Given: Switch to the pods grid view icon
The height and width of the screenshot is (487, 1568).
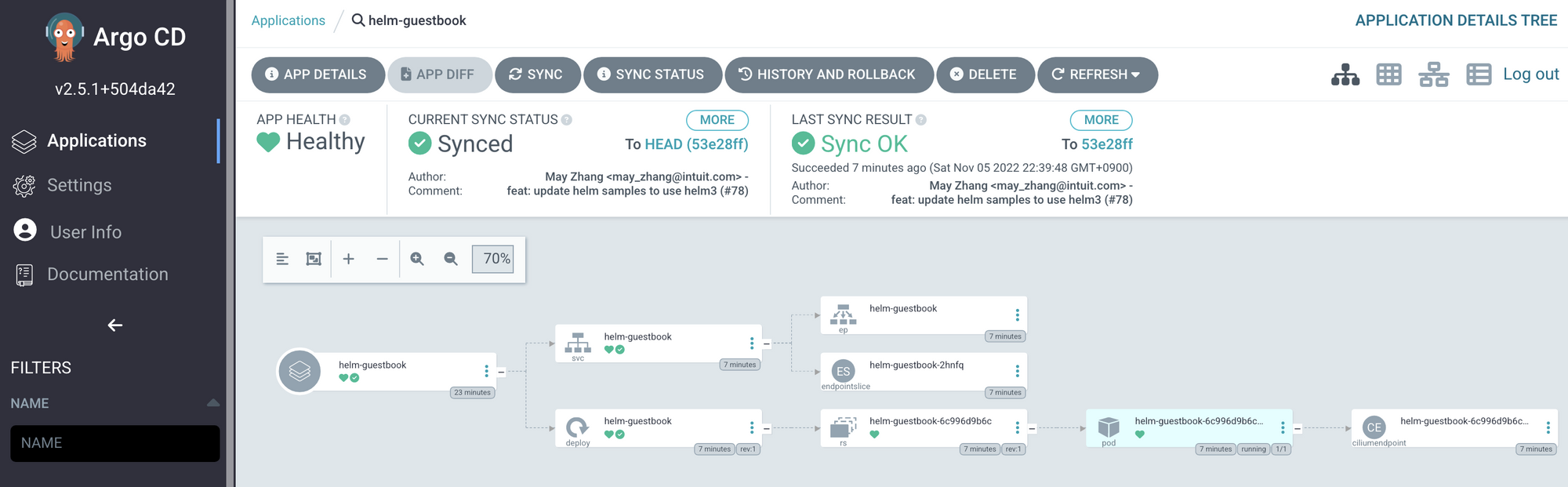Looking at the screenshot, I should (1388, 75).
